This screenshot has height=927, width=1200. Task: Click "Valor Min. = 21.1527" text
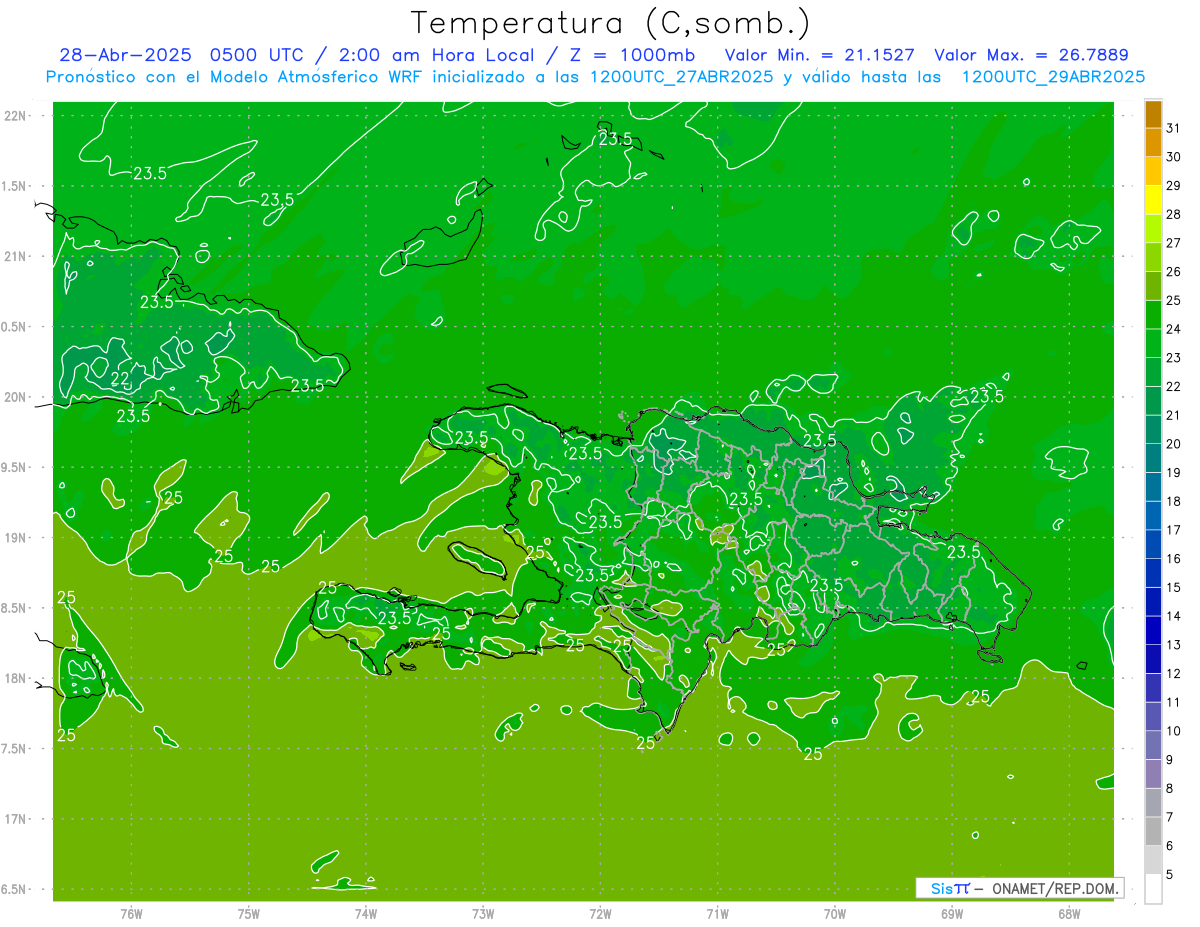(819, 55)
